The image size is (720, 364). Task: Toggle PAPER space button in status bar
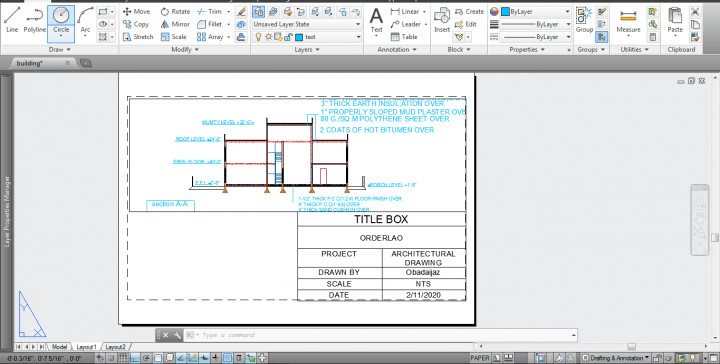click(480, 358)
